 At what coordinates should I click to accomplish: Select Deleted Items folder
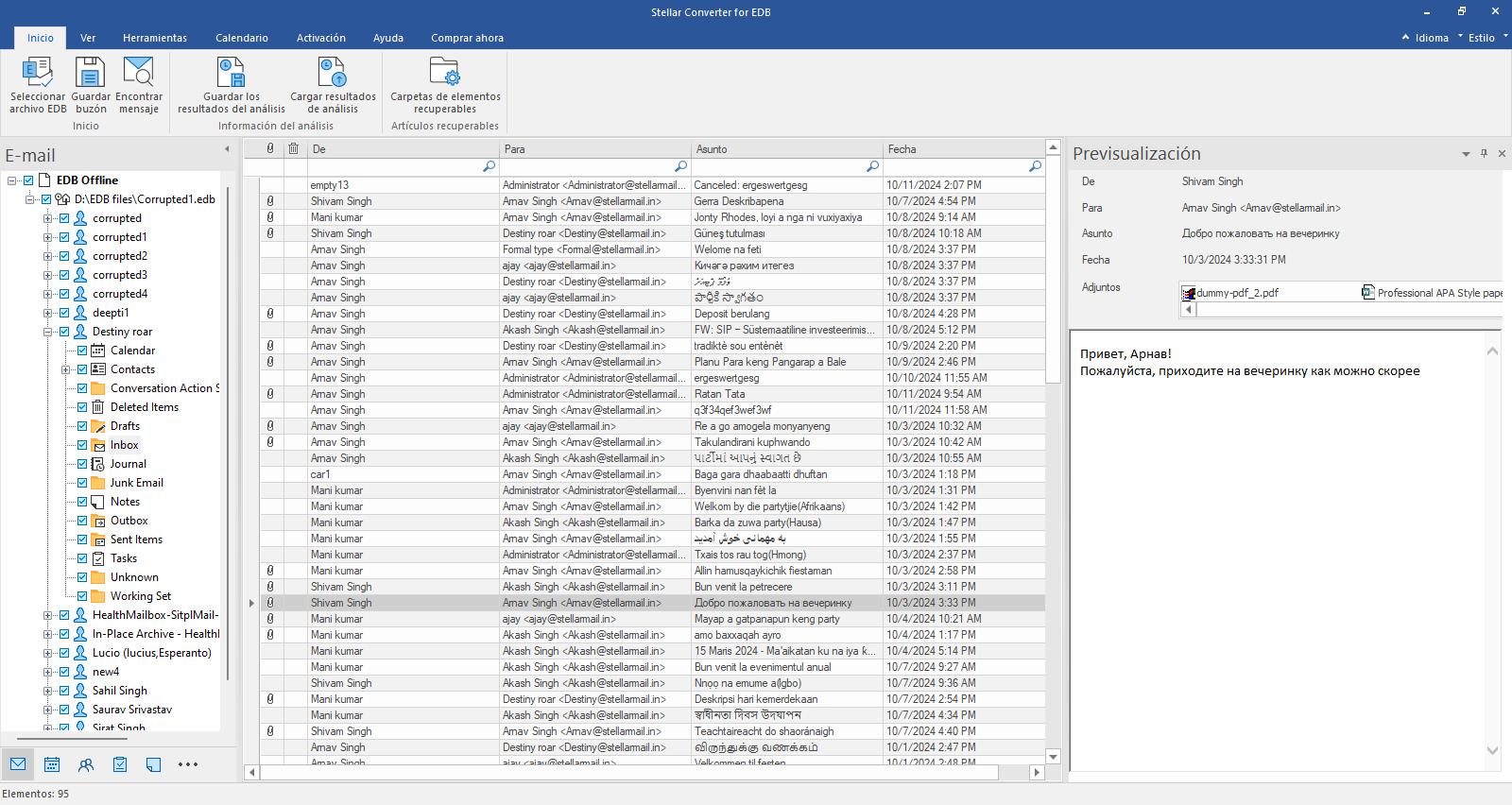[x=144, y=407]
